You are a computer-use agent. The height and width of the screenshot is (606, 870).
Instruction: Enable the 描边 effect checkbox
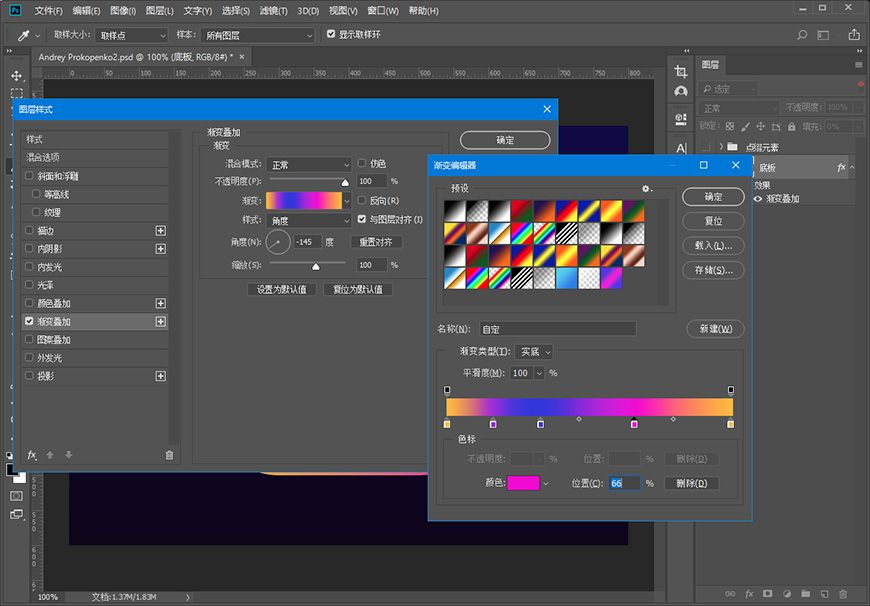click(x=29, y=230)
